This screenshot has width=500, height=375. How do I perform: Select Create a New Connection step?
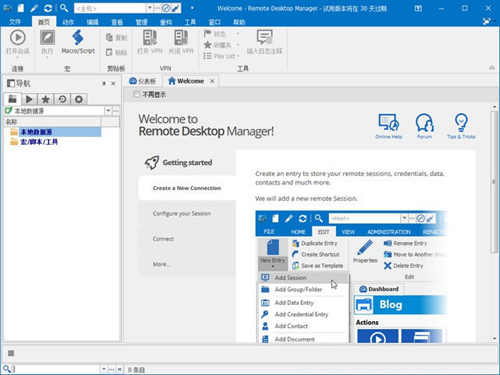[187, 188]
